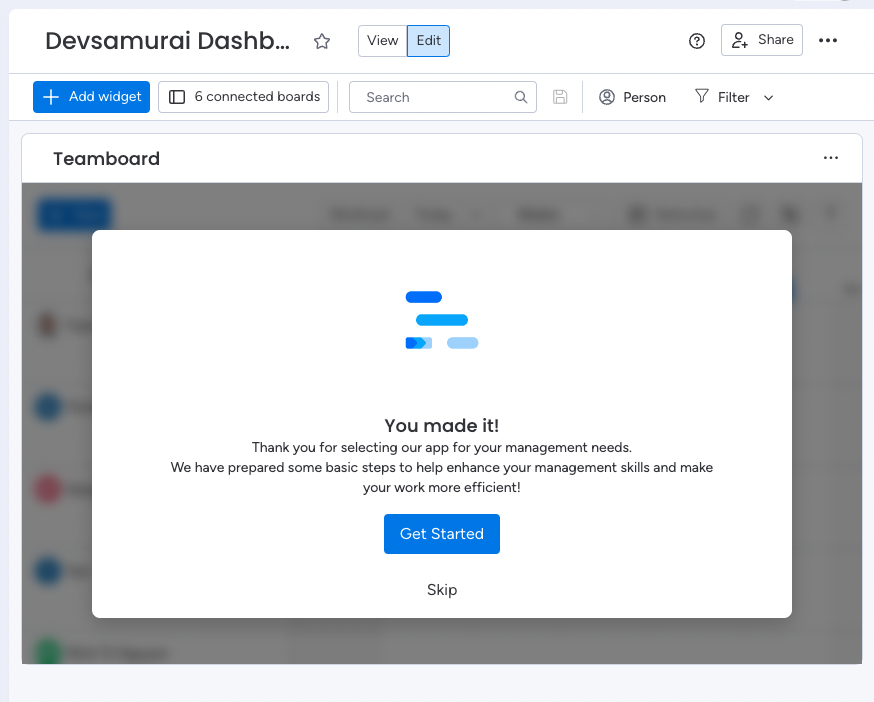Open the help question mark icon
The height and width of the screenshot is (702, 874).
coord(697,41)
